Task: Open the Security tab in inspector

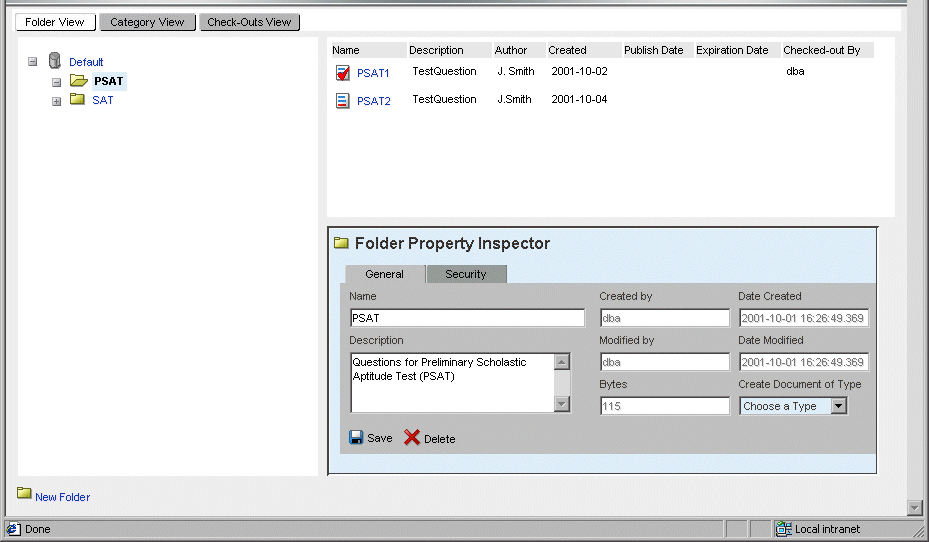Action: click(x=466, y=274)
